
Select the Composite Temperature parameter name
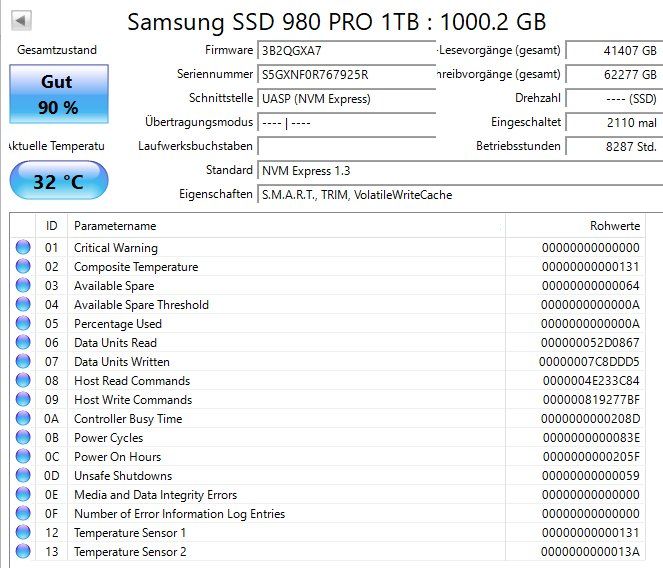click(x=136, y=266)
